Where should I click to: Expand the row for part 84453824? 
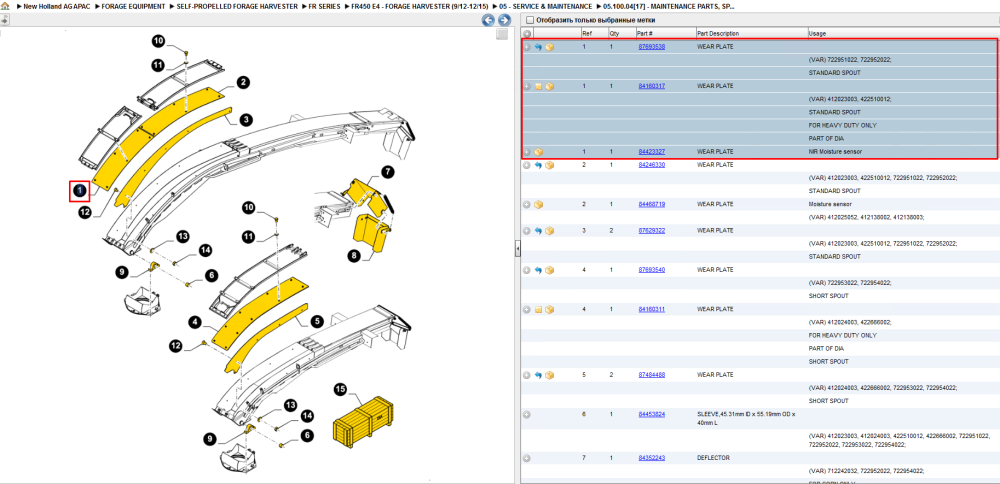pyautogui.click(x=527, y=414)
